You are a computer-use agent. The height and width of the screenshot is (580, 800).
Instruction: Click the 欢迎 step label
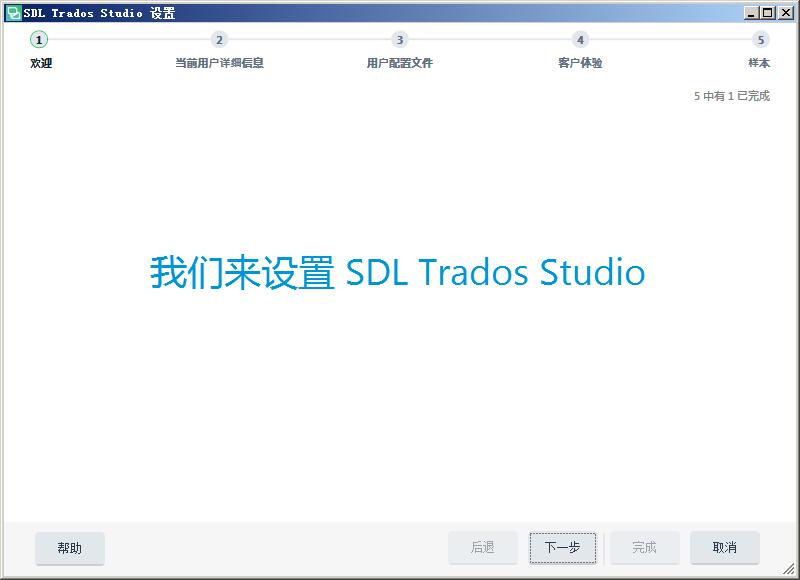pyautogui.click(x=41, y=63)
